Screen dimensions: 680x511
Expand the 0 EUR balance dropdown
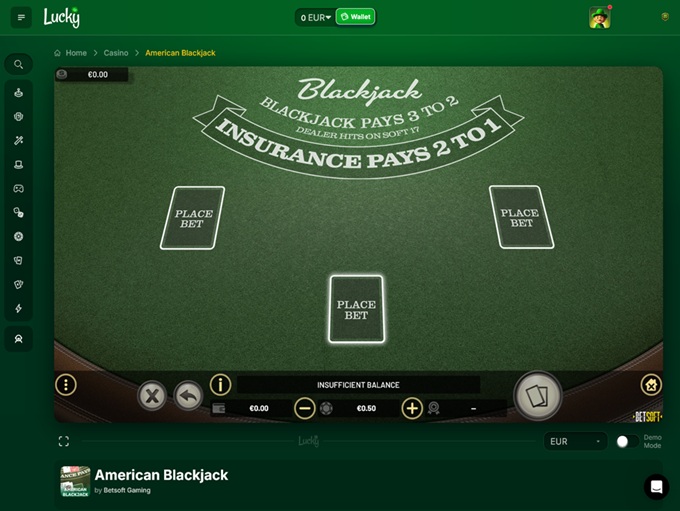click(x=315, y=17)
